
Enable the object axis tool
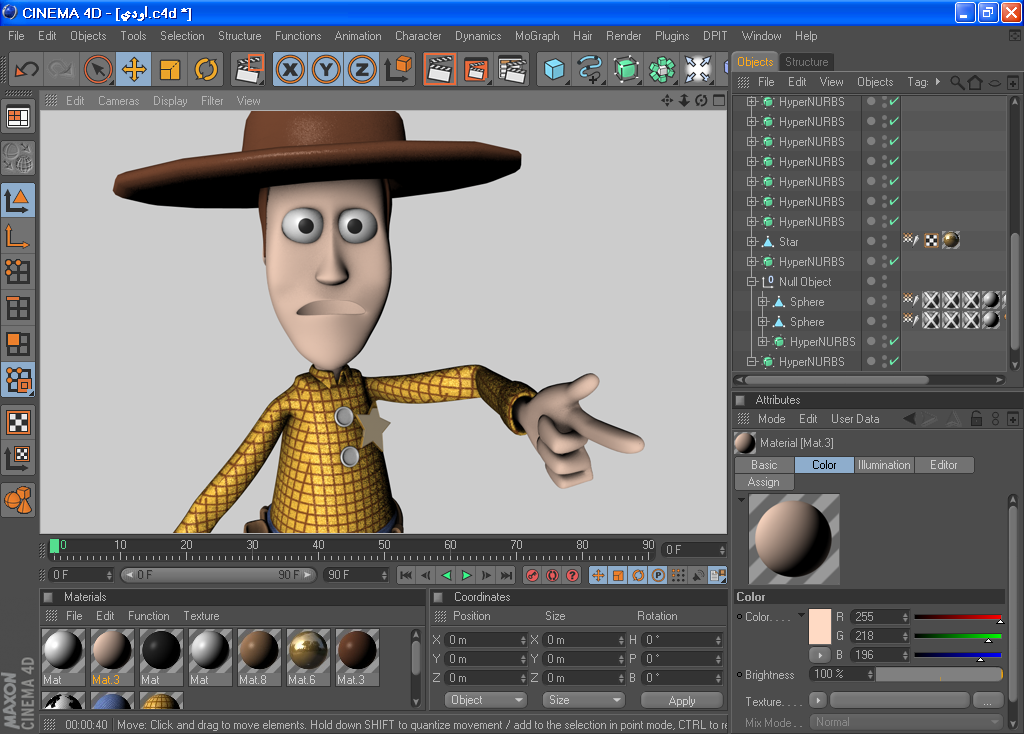tap(18, 236)
